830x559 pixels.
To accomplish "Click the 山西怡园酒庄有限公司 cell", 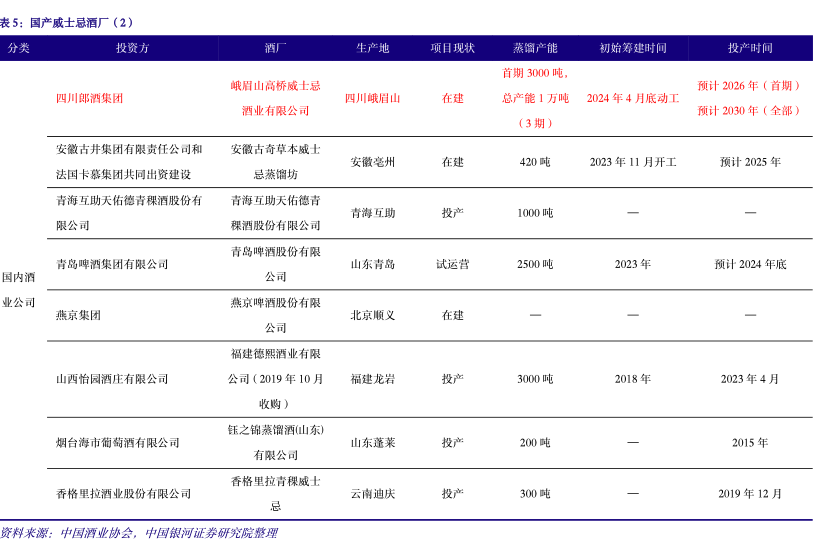I will pos(112,379).
